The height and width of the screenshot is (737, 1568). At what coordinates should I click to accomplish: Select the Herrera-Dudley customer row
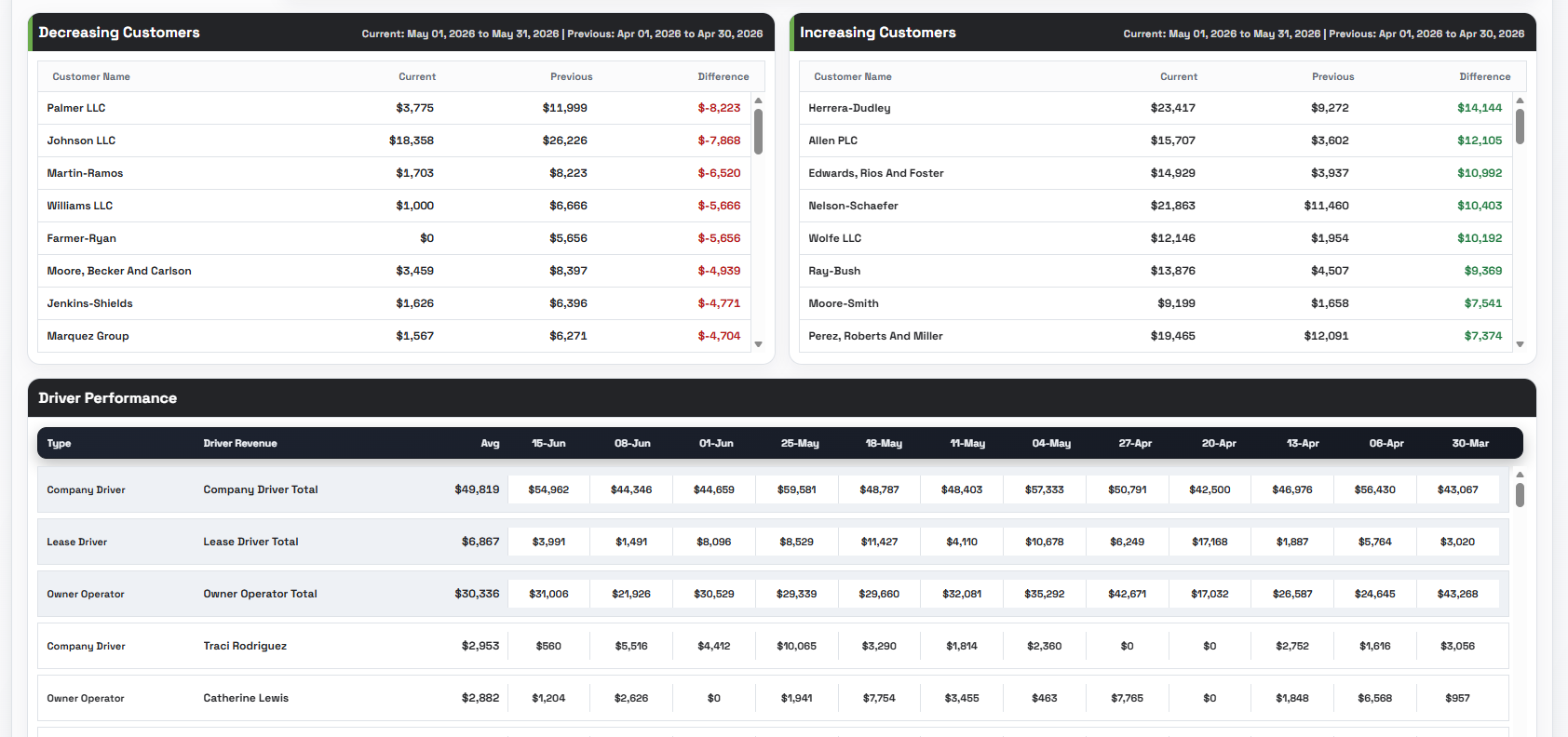coord(1157,108)
